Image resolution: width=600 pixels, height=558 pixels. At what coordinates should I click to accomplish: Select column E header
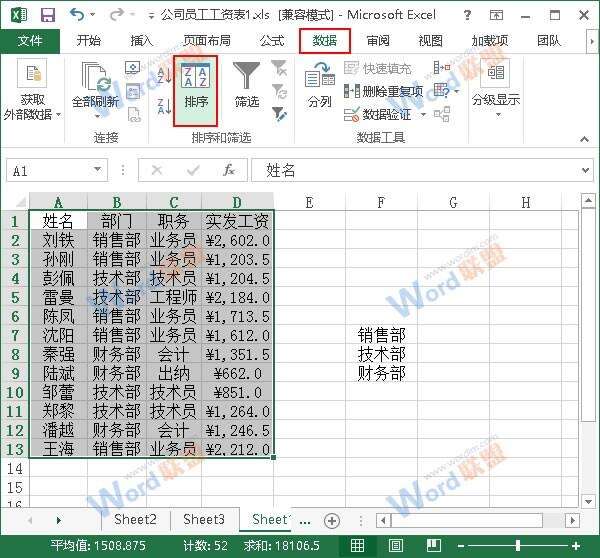(x=310, y=202)
